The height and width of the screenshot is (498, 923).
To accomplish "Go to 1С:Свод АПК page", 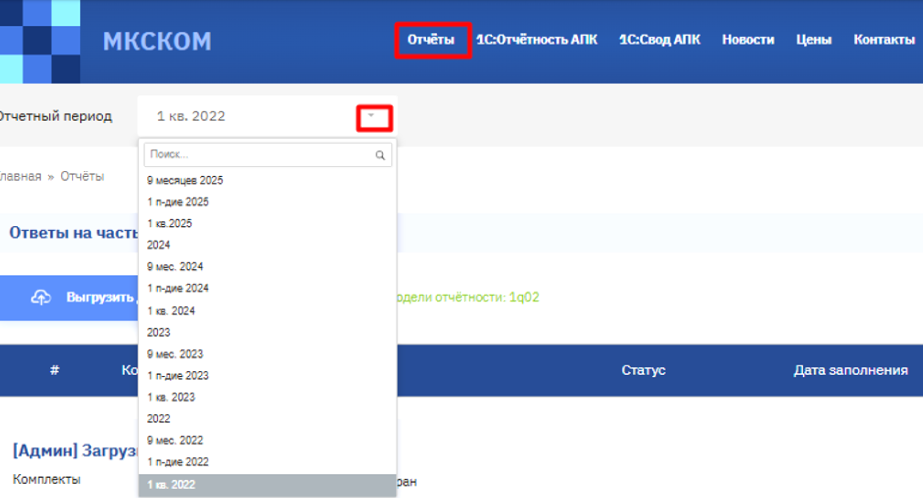I will pos(659,40).
